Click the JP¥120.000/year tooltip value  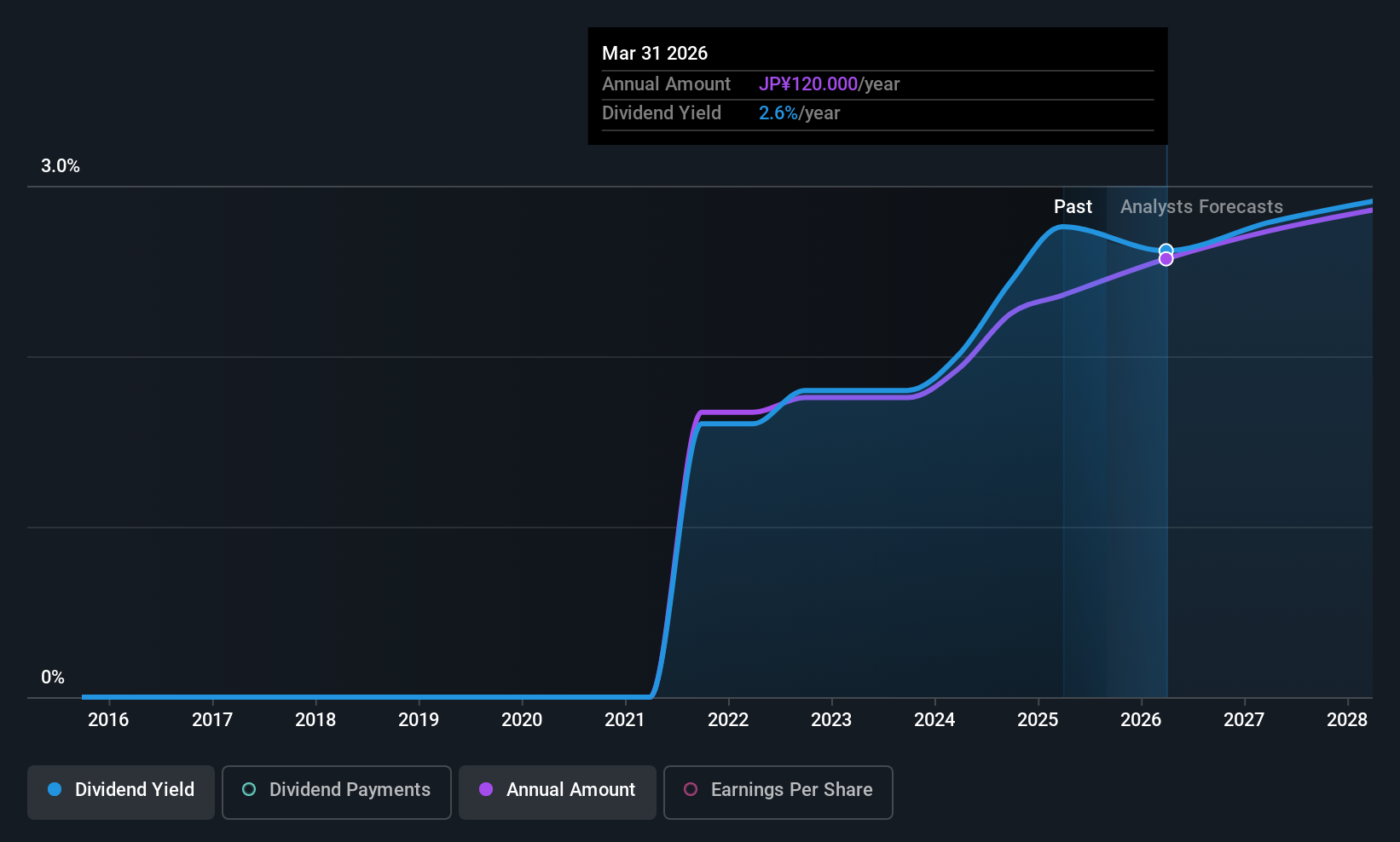[x=830, y=84]
